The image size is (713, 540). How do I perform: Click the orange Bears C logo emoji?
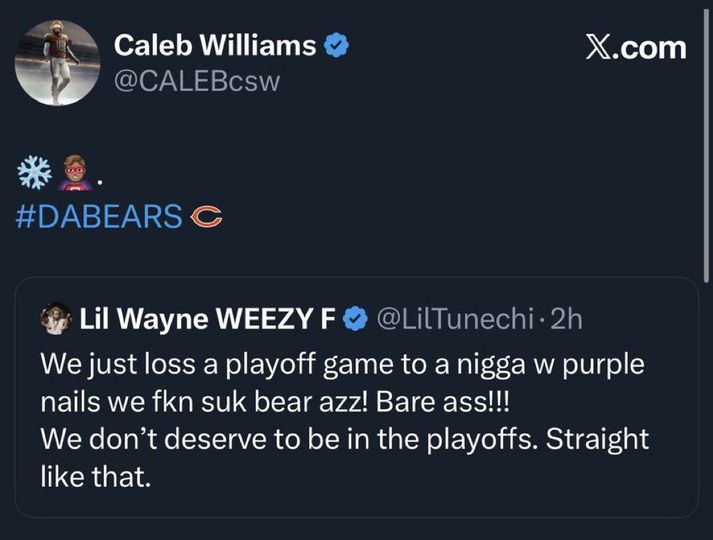click(205, 215)
